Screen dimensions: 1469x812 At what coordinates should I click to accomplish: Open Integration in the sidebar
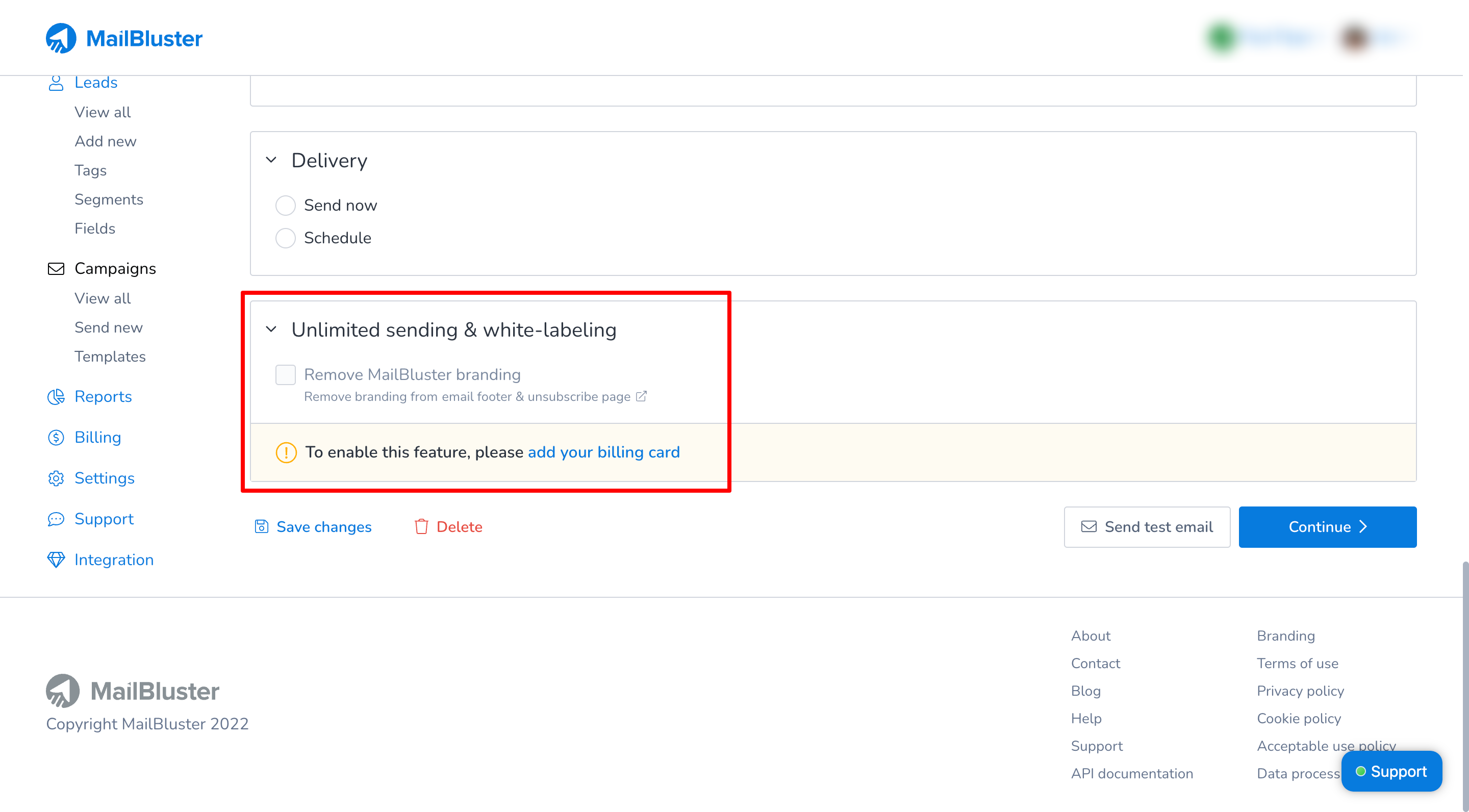(114, 560)
